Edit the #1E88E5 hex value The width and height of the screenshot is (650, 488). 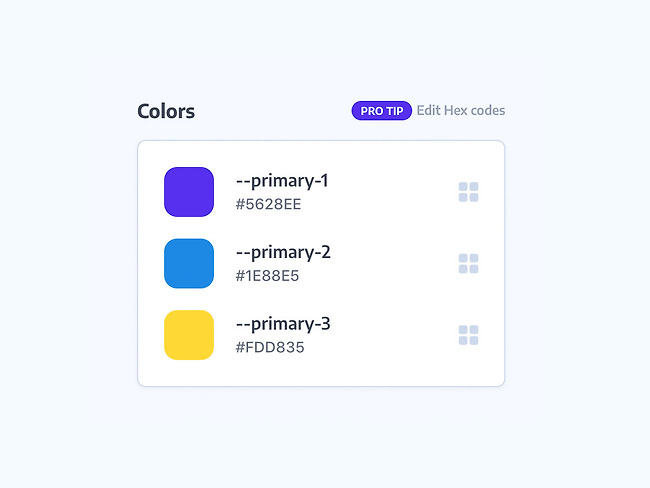point(267,276)
